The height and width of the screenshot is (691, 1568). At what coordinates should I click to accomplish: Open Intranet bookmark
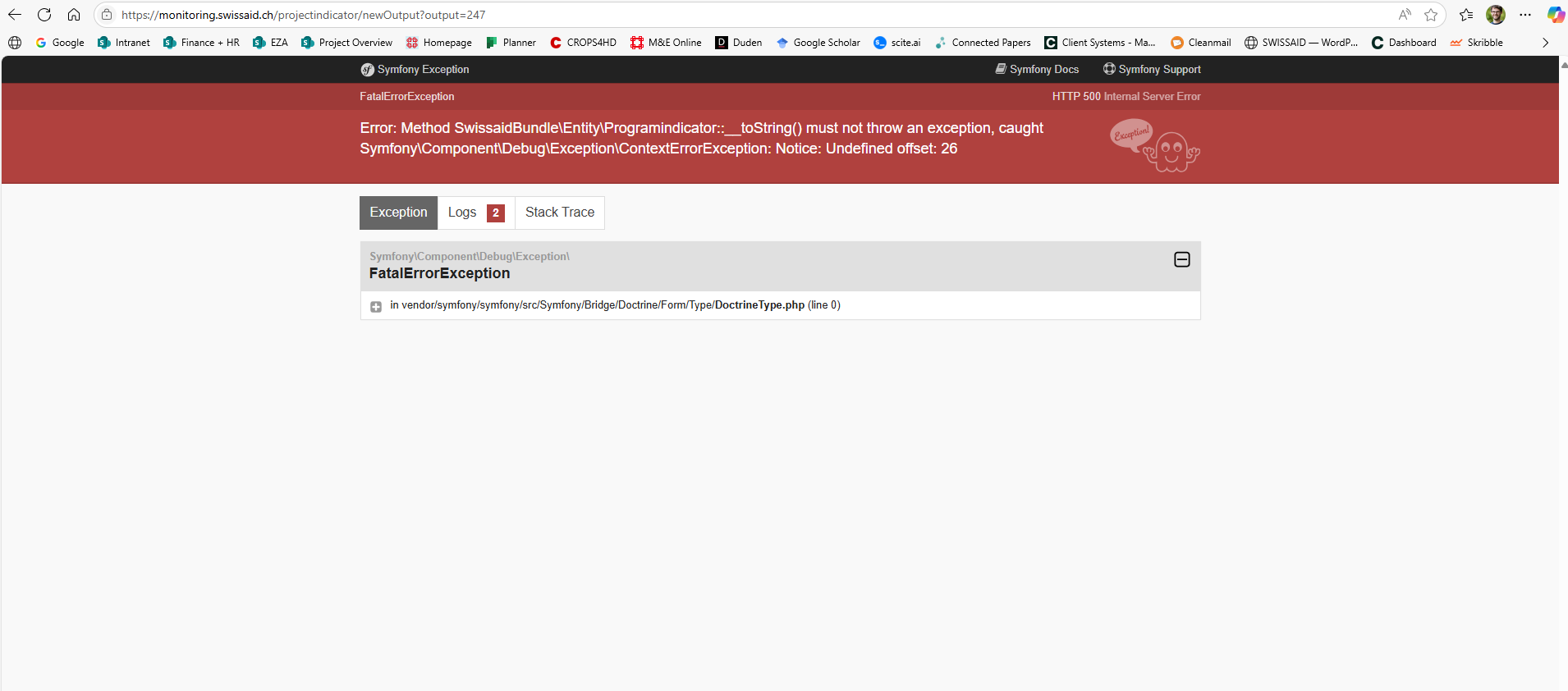tap(124, 43)
